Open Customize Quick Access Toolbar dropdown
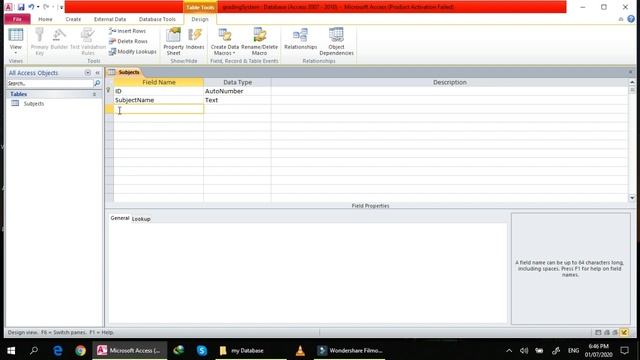The height and width of the screenshot is (360, 640). [x=61, y=7]
